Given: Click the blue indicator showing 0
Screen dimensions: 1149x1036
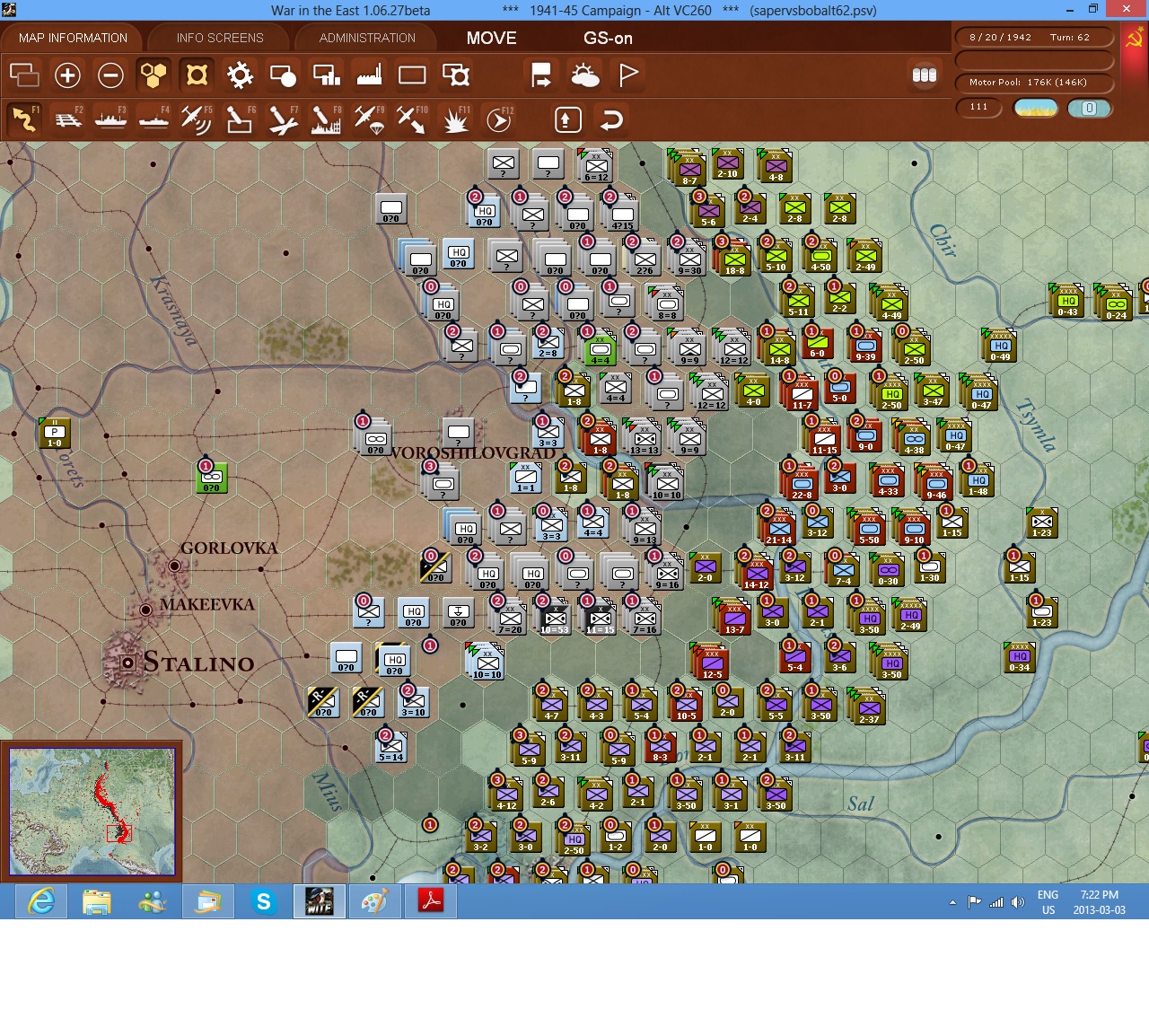Looking at the screenshot, I should point(1089,108).
